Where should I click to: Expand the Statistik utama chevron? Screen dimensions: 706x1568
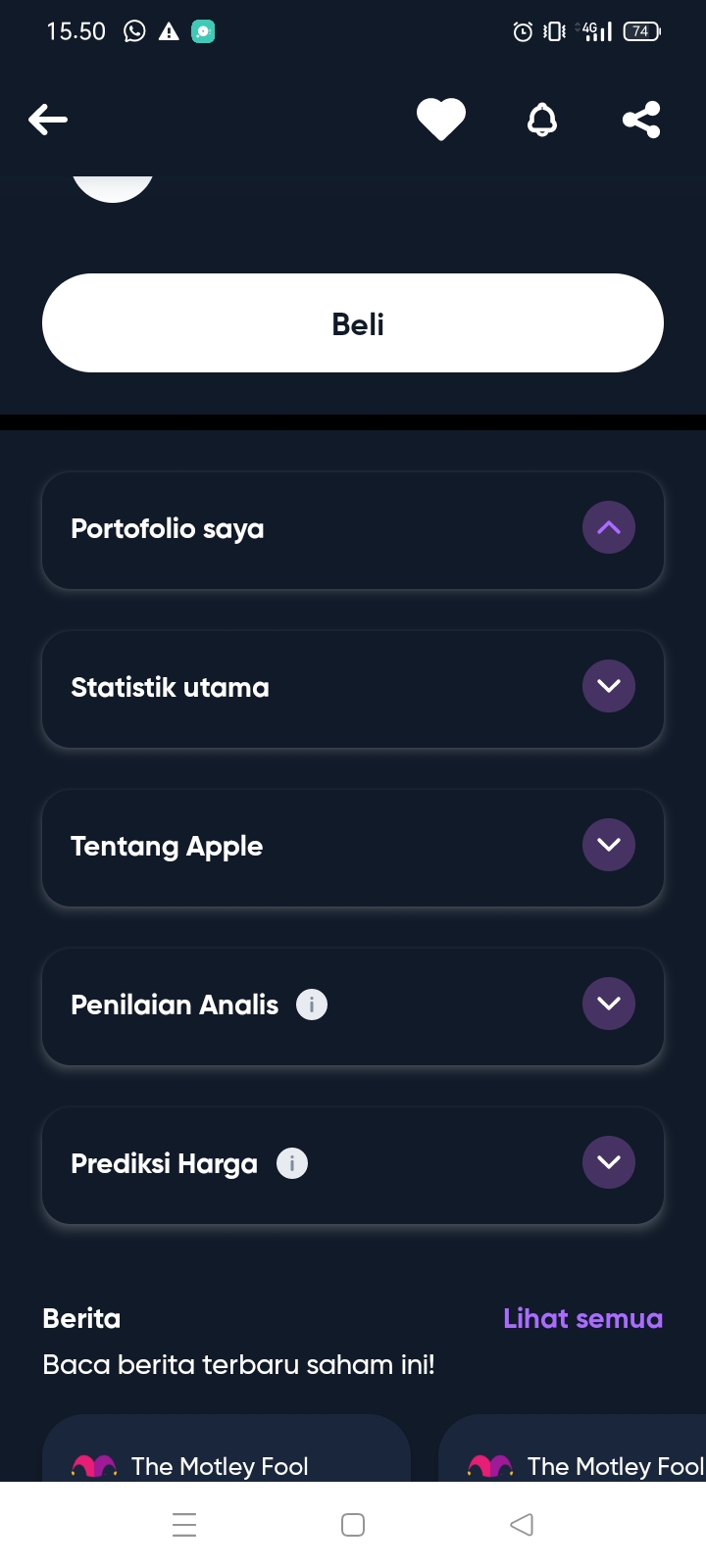(x=609, y=686)
